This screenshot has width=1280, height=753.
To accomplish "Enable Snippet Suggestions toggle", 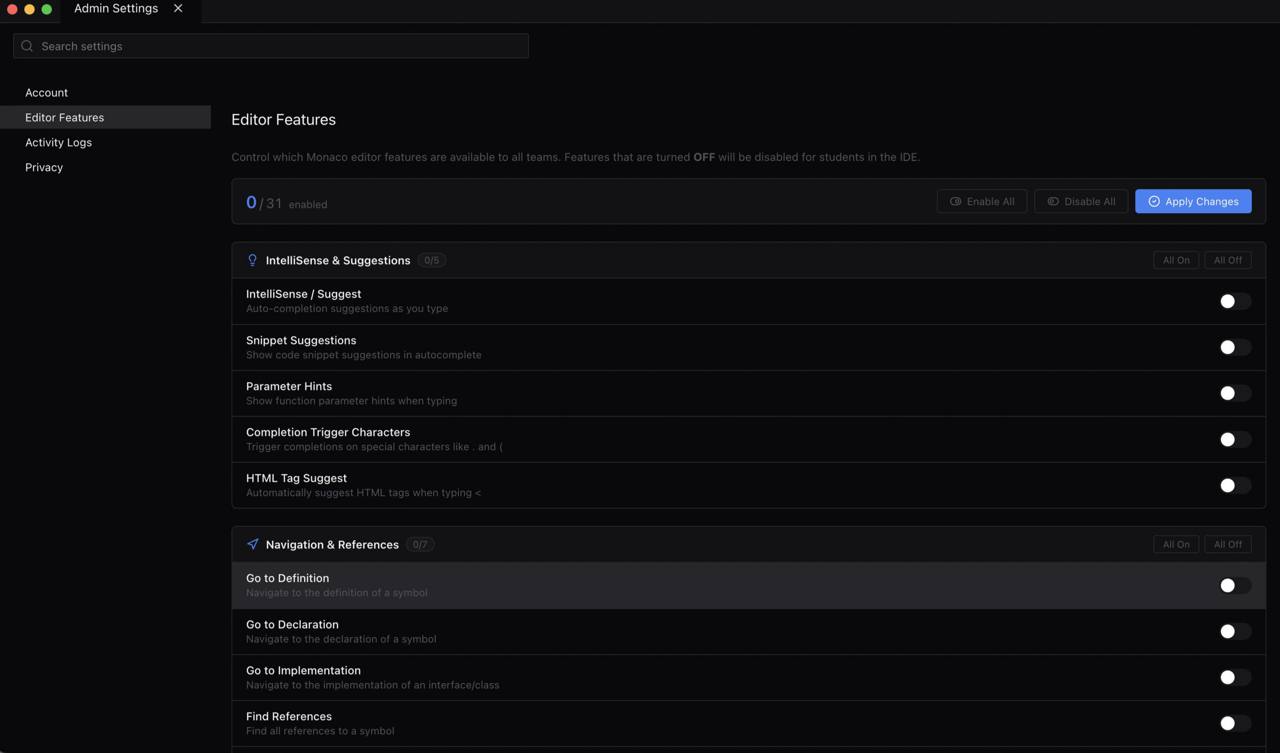I will pyautogui.click(x=1234, y=347).
